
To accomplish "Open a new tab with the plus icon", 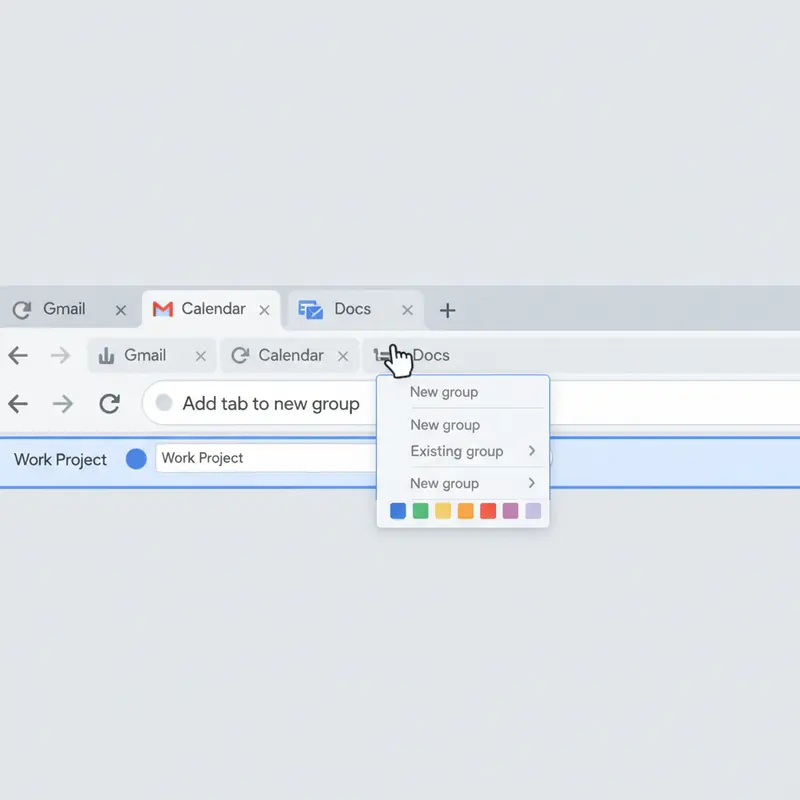I will coord(447,310).
